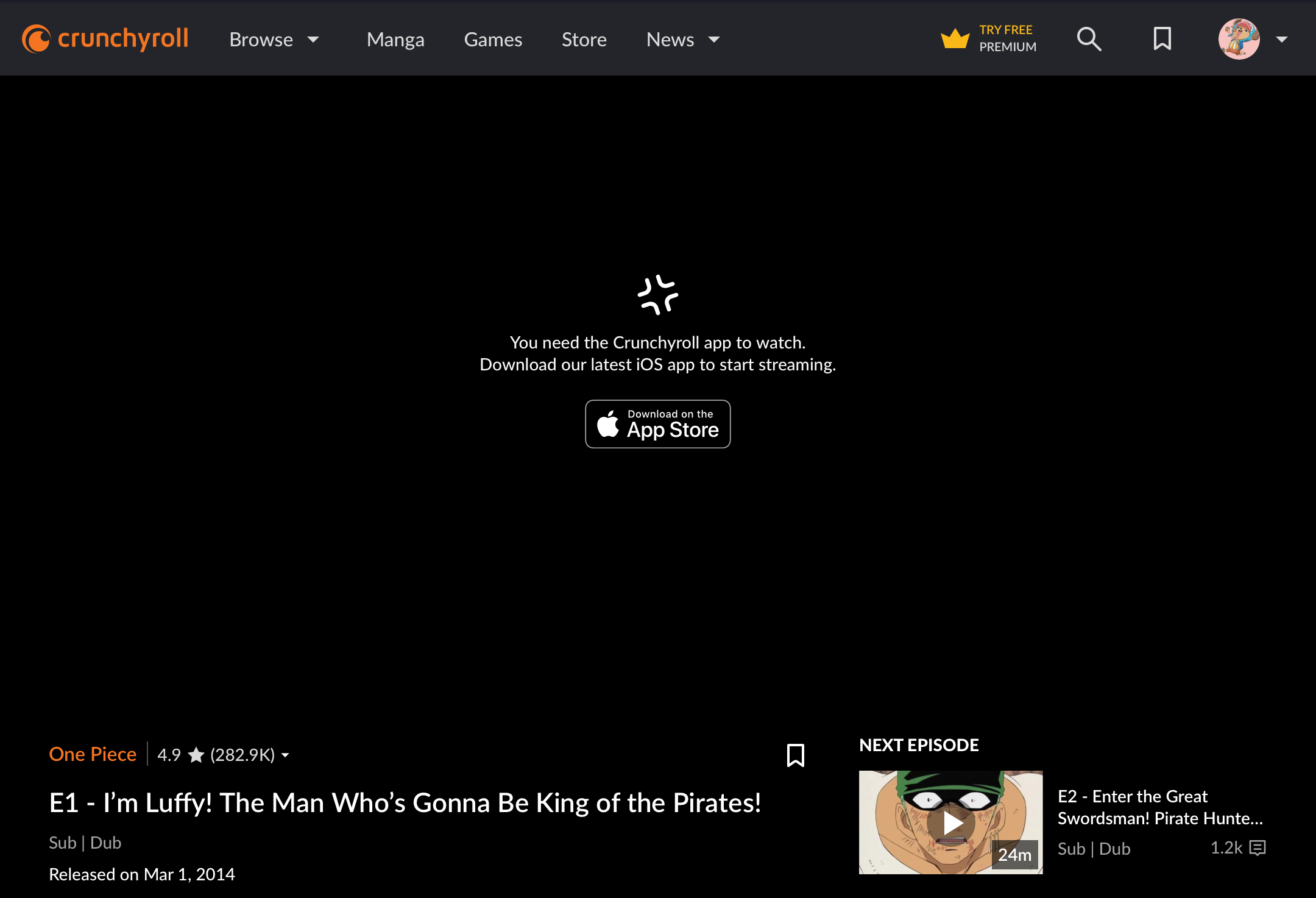Expand the Browse dropdown menu
The image size is (1316, 898).
coord(274,39)
